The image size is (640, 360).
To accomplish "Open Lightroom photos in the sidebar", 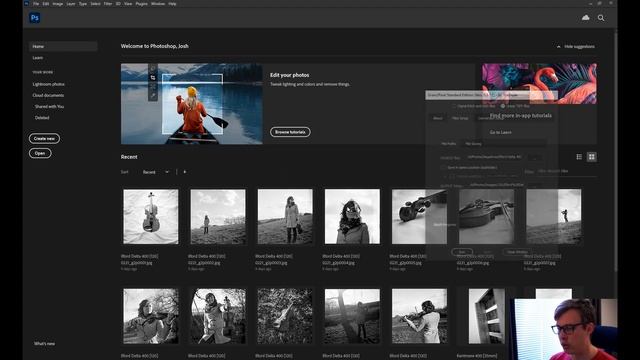I will click(x=49, y=84).
